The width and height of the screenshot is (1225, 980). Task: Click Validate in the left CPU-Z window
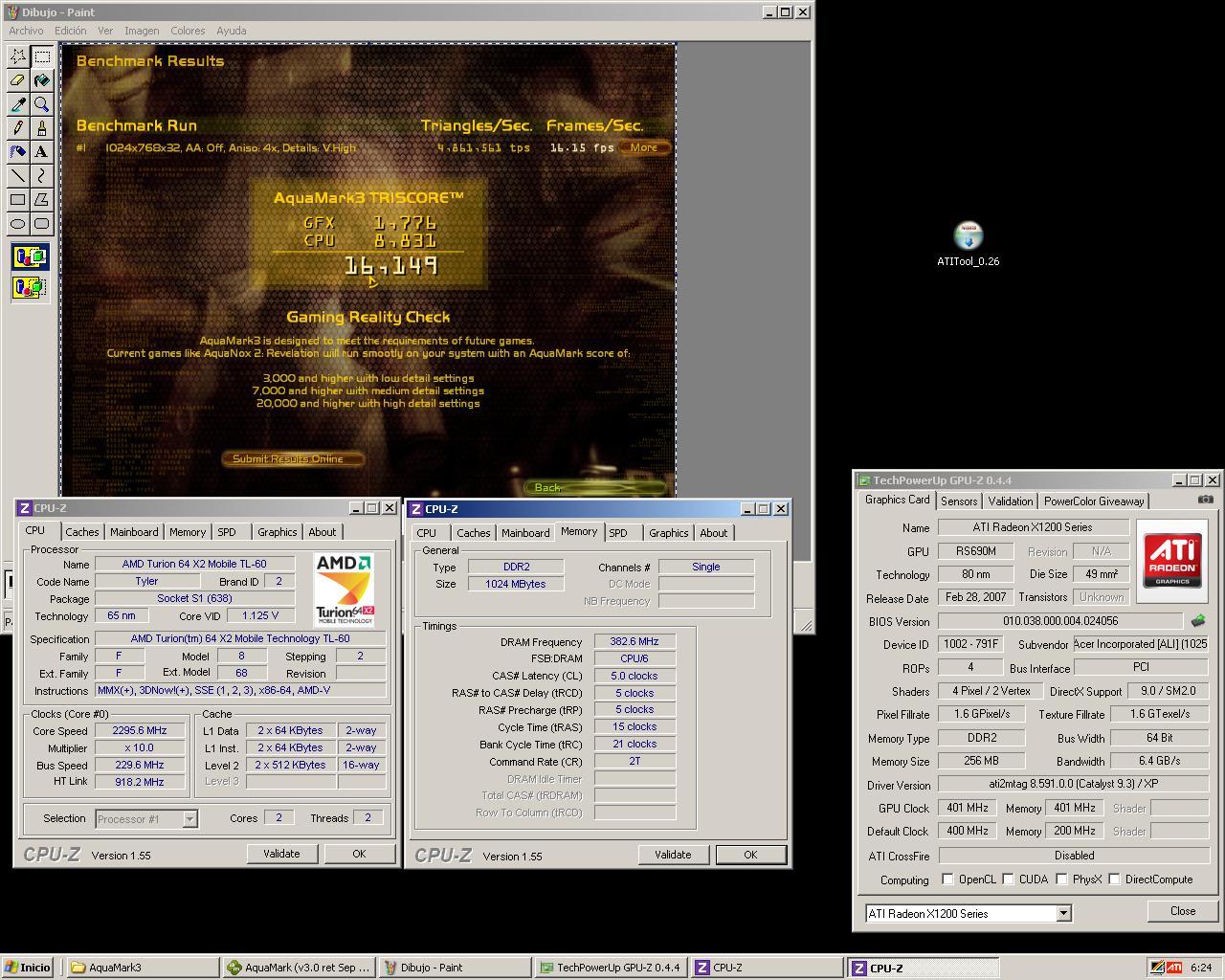pyautogui.click(x=281, y=854)
